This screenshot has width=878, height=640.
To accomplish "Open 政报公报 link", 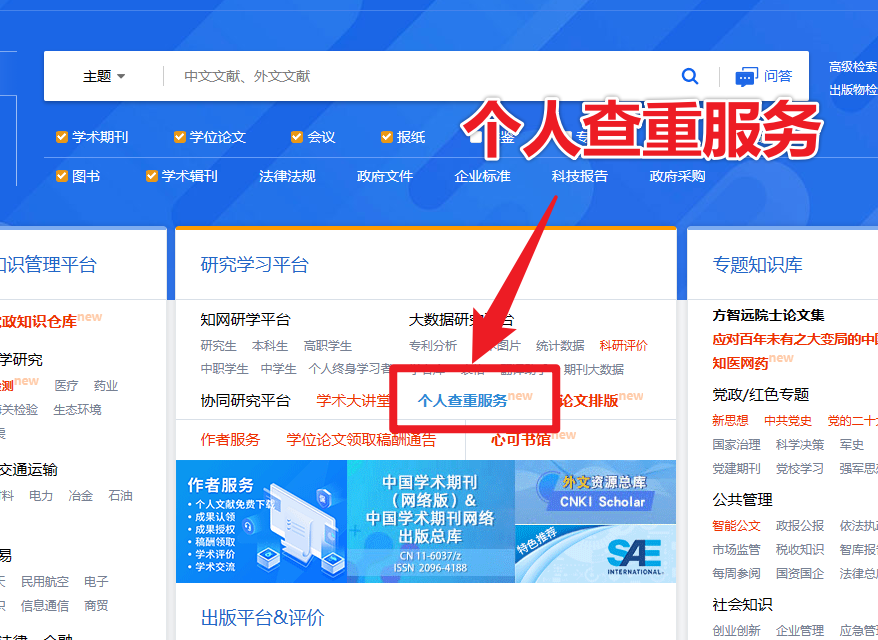I will coord(800,526).
